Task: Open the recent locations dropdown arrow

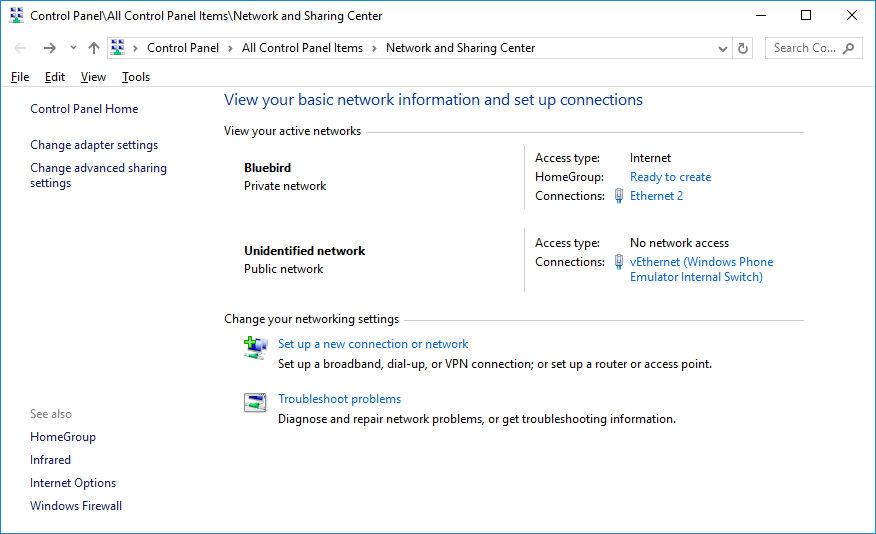Action: pos(73,48)
